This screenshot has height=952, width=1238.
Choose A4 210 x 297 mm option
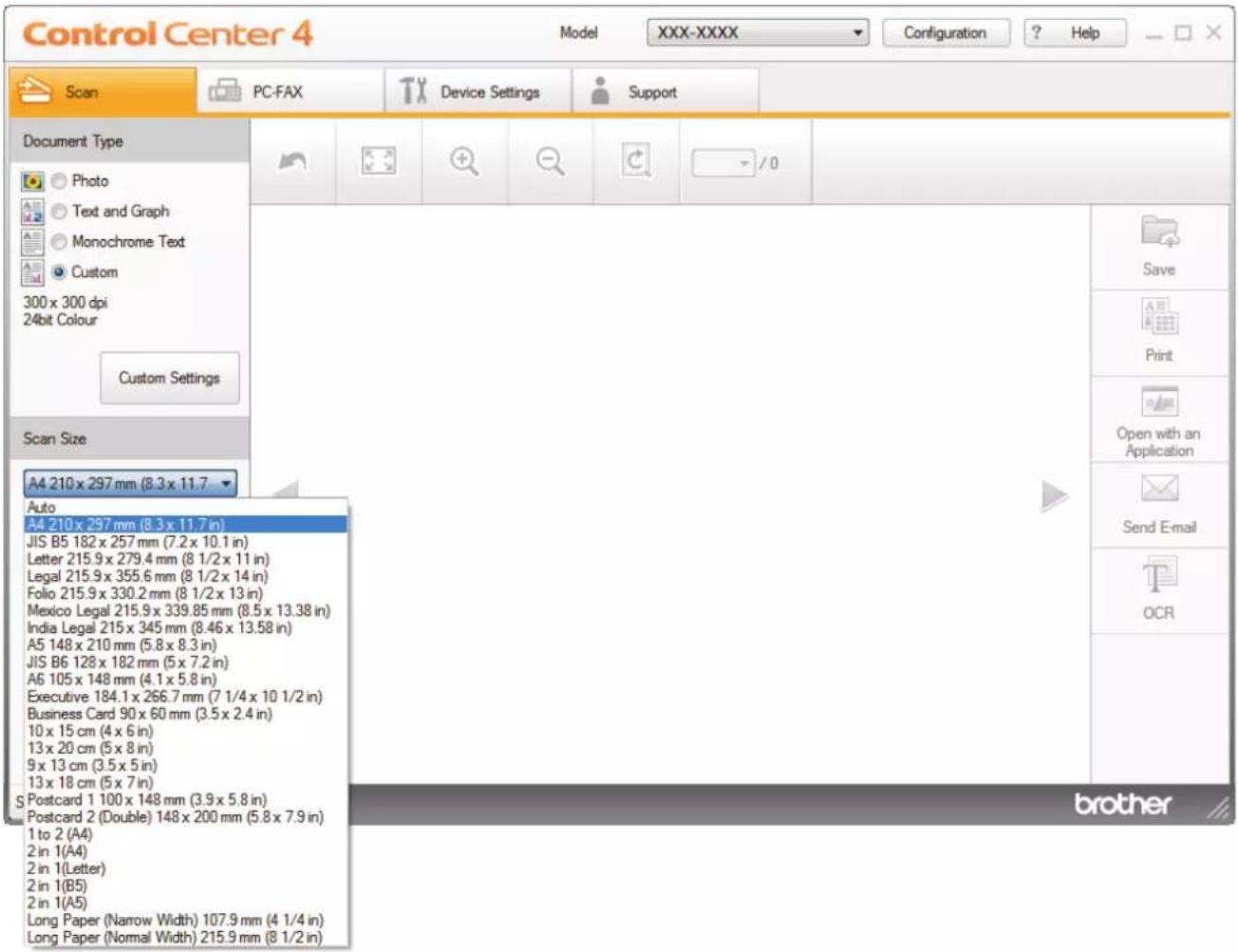[x=186, y=524]
